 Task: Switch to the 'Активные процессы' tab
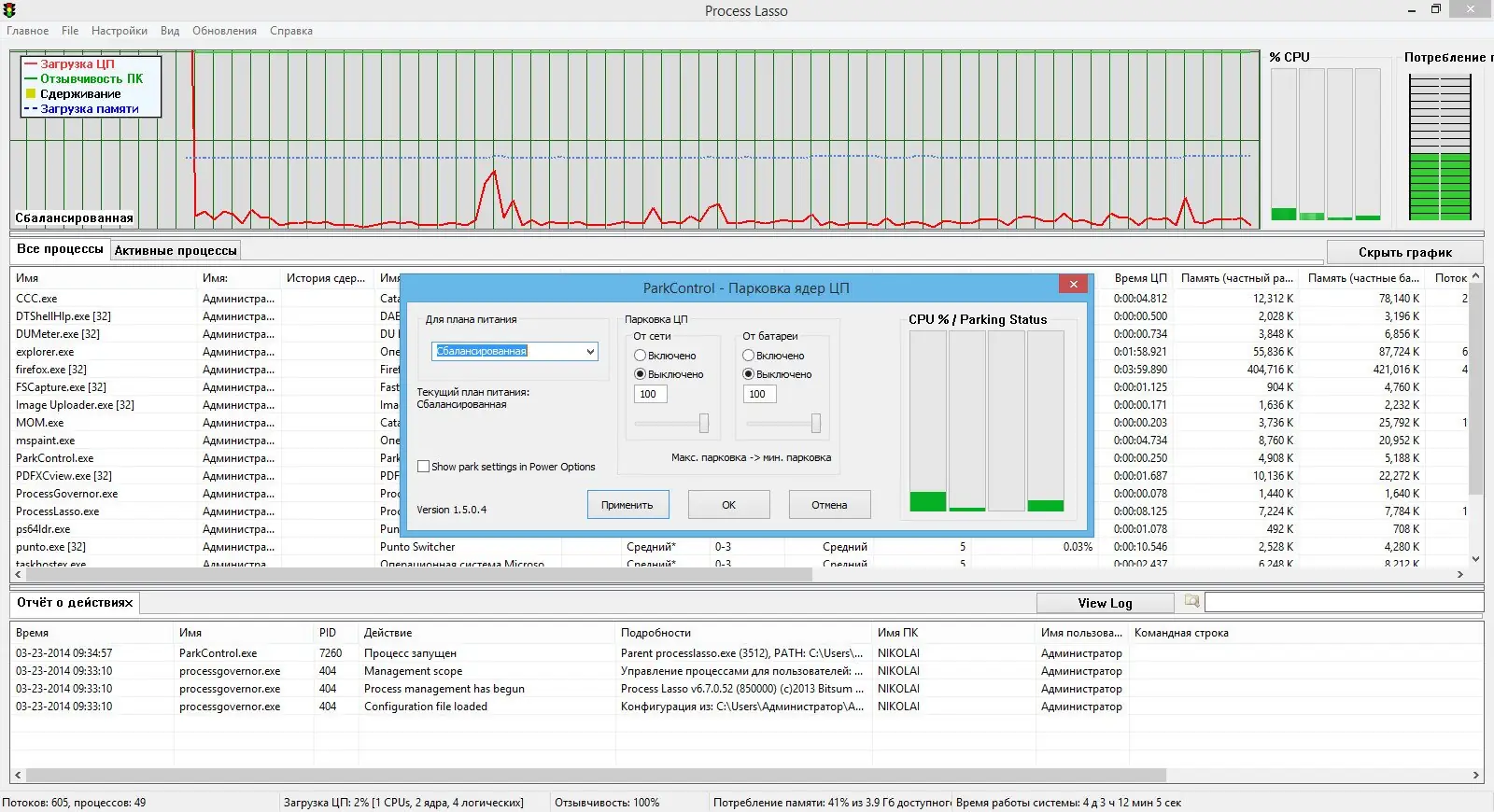click(x=176, y=250)
